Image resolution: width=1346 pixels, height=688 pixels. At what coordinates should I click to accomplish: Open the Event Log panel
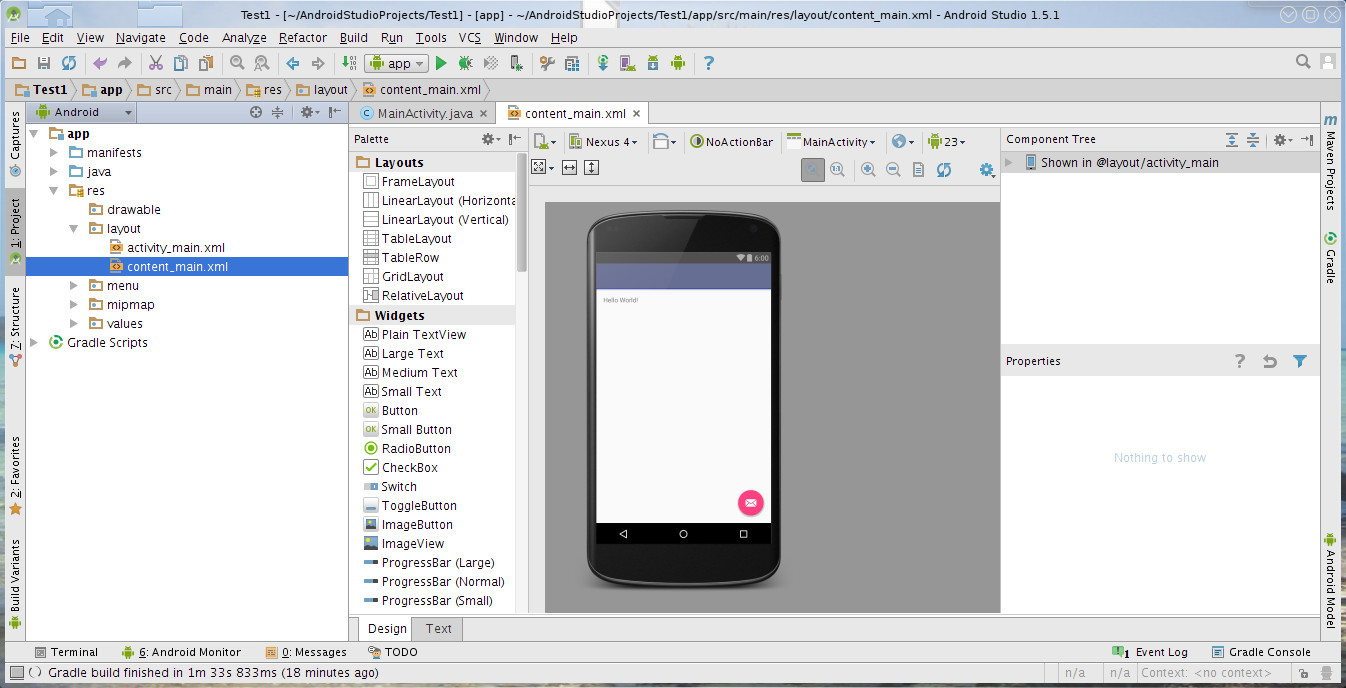pyautogui.click(x=1151, y=652)
